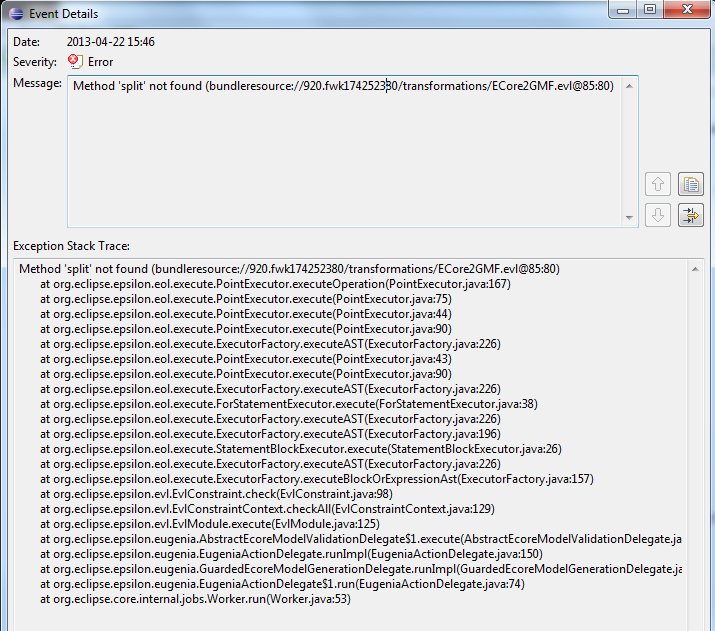Select the EvlConstraintContext.checkAll line

click(x=267, y=509)
